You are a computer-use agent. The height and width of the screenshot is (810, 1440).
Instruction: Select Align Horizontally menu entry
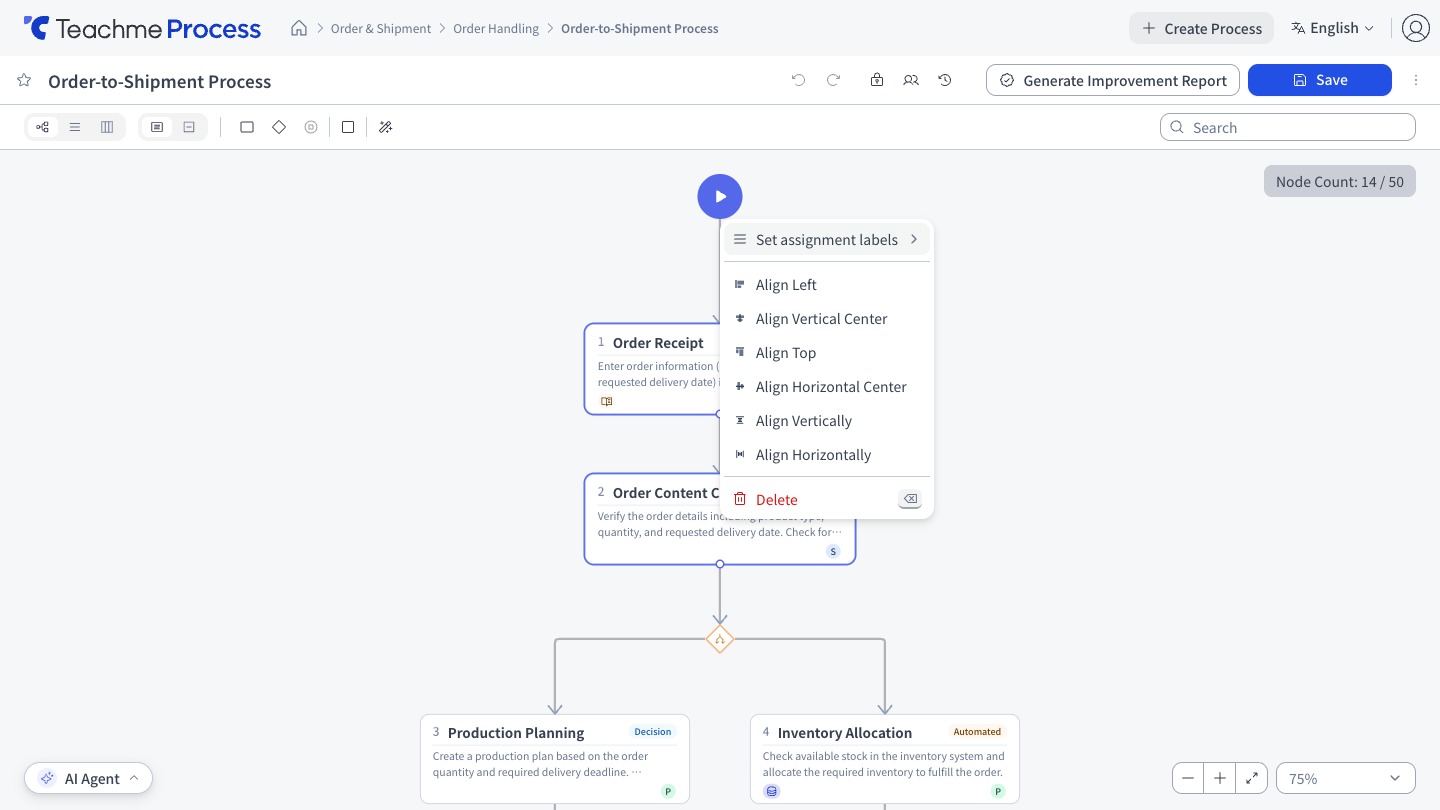click(x=827, y=455)
